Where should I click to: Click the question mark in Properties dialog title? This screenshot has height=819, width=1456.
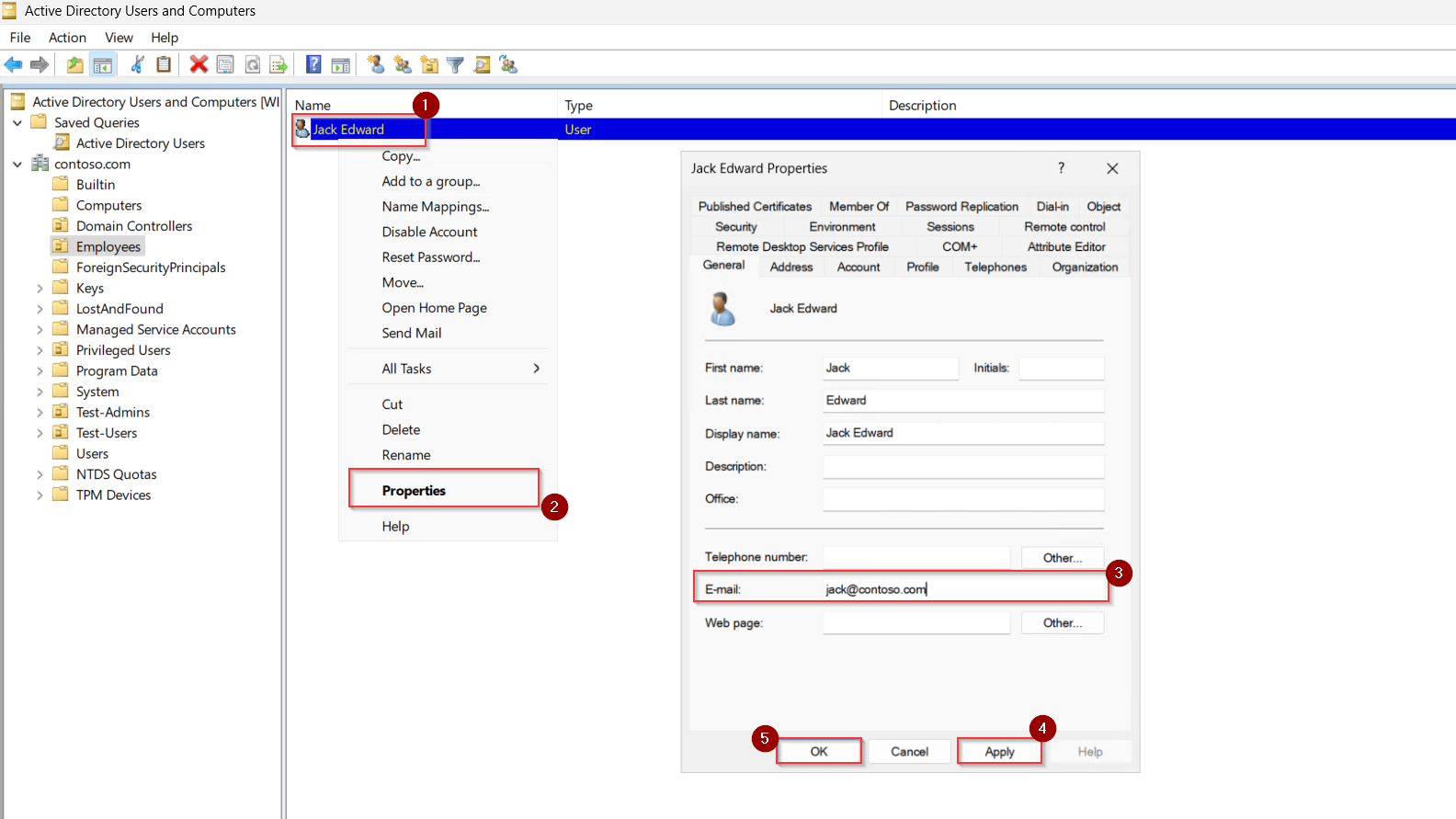pyautogui.click(x=1061, y=168)
